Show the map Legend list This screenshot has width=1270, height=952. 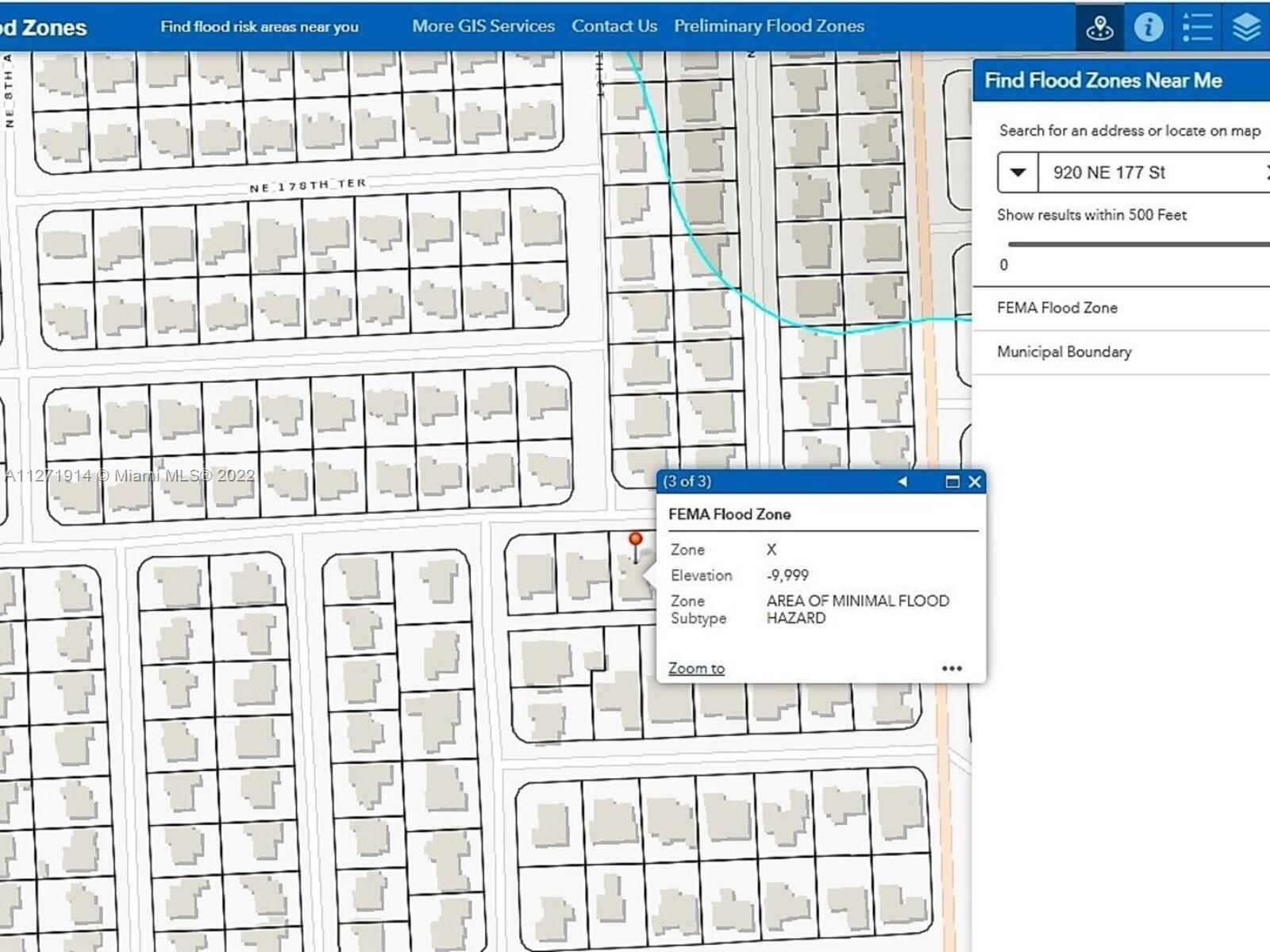[1197, 28]
